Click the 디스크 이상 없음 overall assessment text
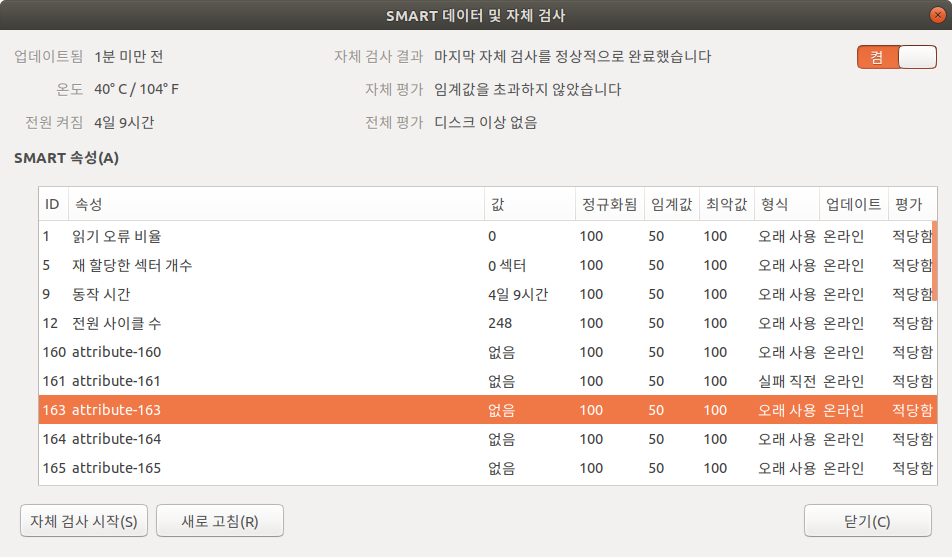This screenshot has width=952, height=557. (486, 123)
